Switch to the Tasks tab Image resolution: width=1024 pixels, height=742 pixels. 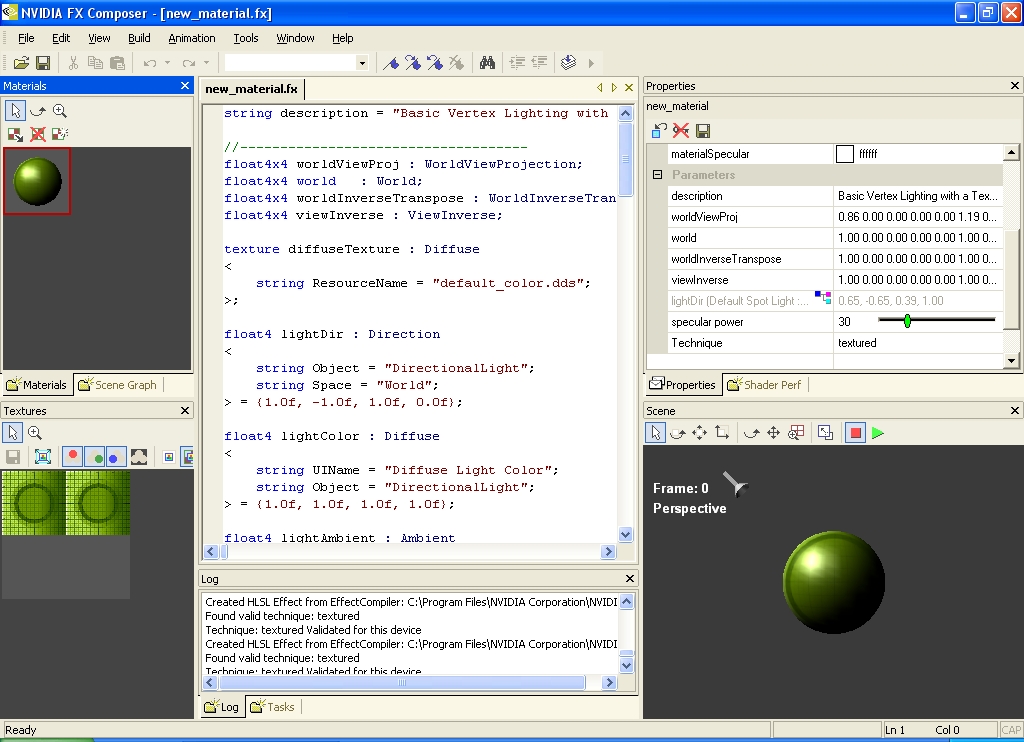pyautogui.click(x=273, y=707)
